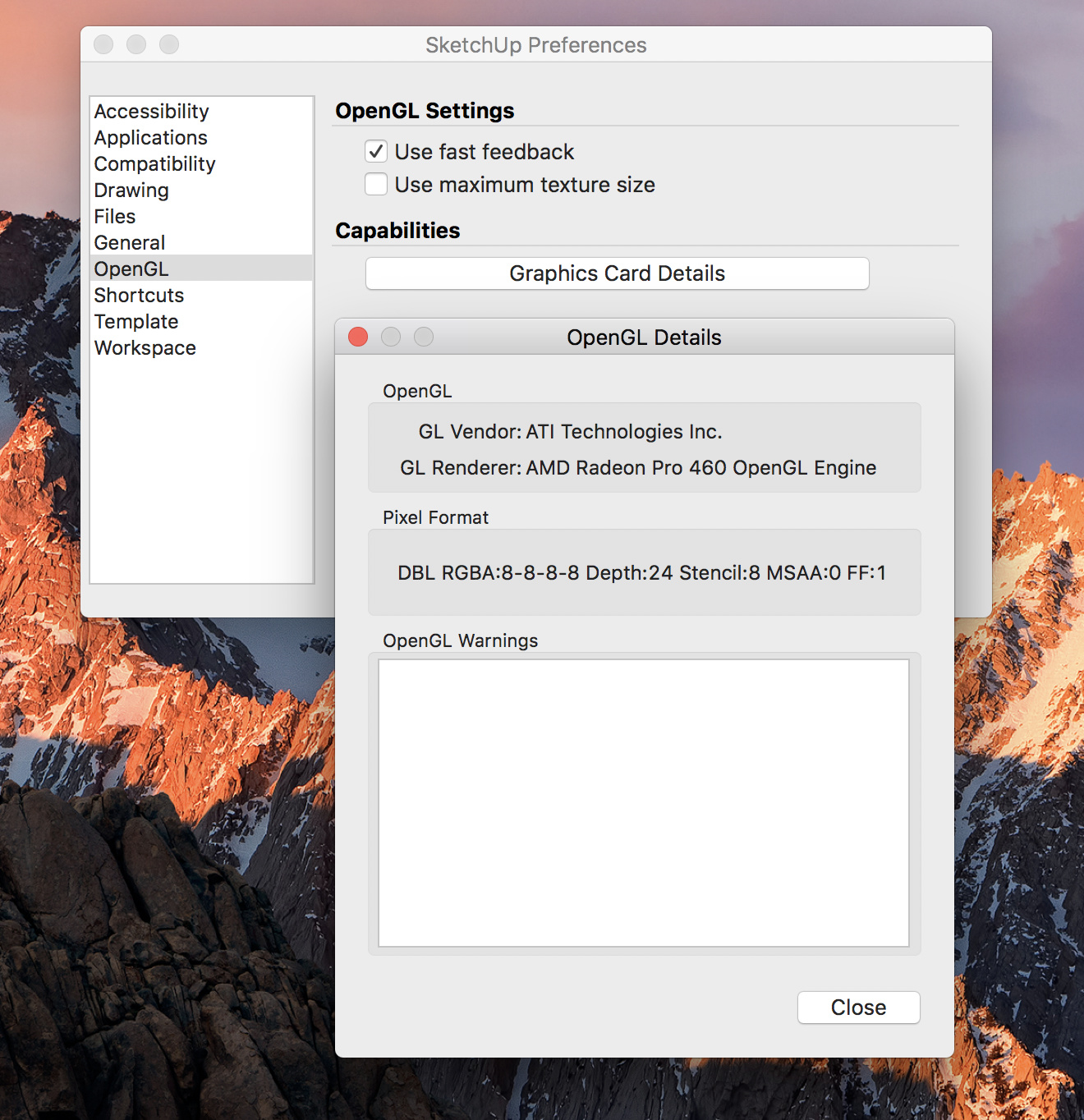
Task: Click the OpenGL Settings heading
Action: (425, 111)
